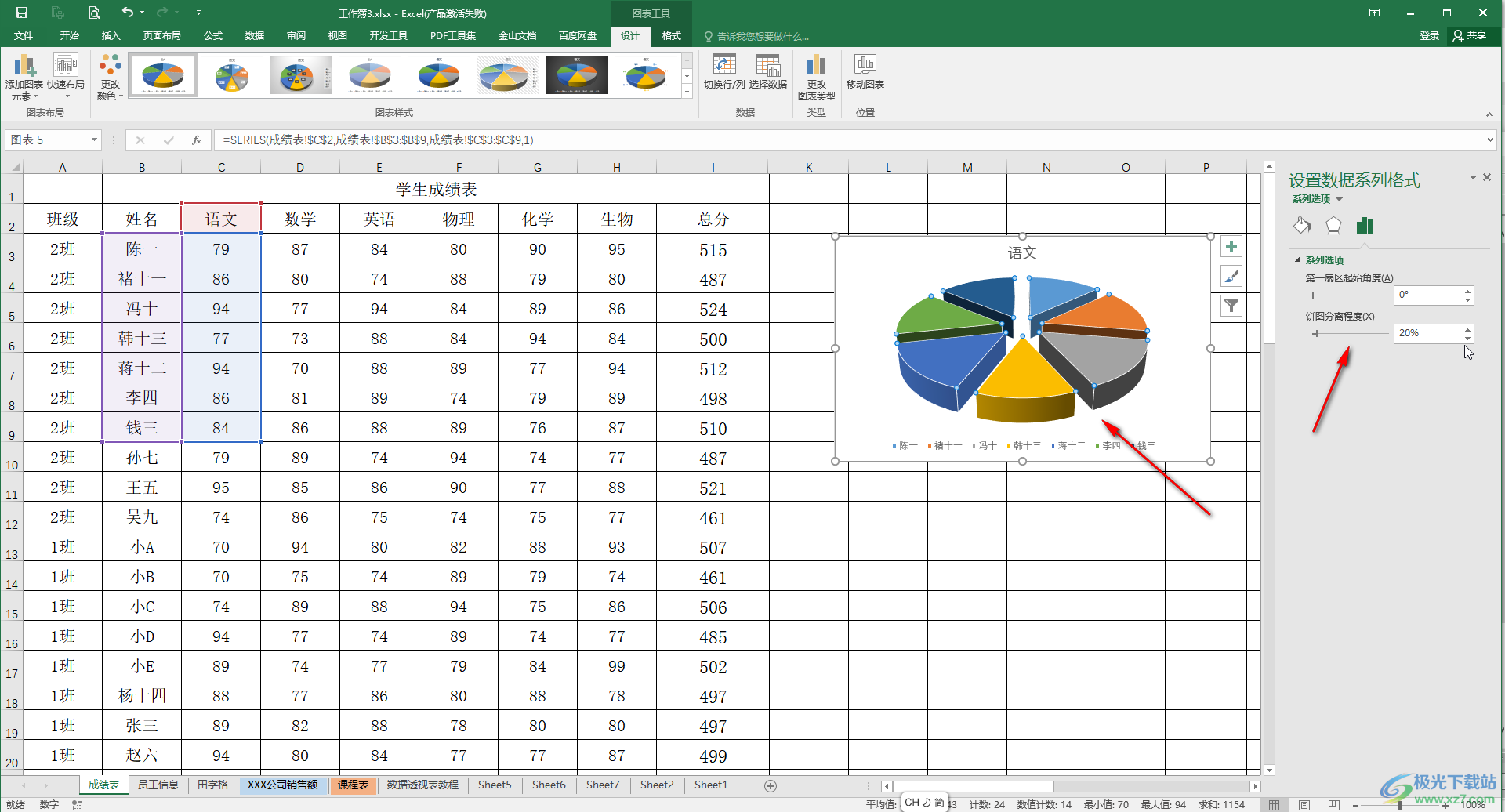
Task: Click the chart filters funnel button
Action: 1231,306
